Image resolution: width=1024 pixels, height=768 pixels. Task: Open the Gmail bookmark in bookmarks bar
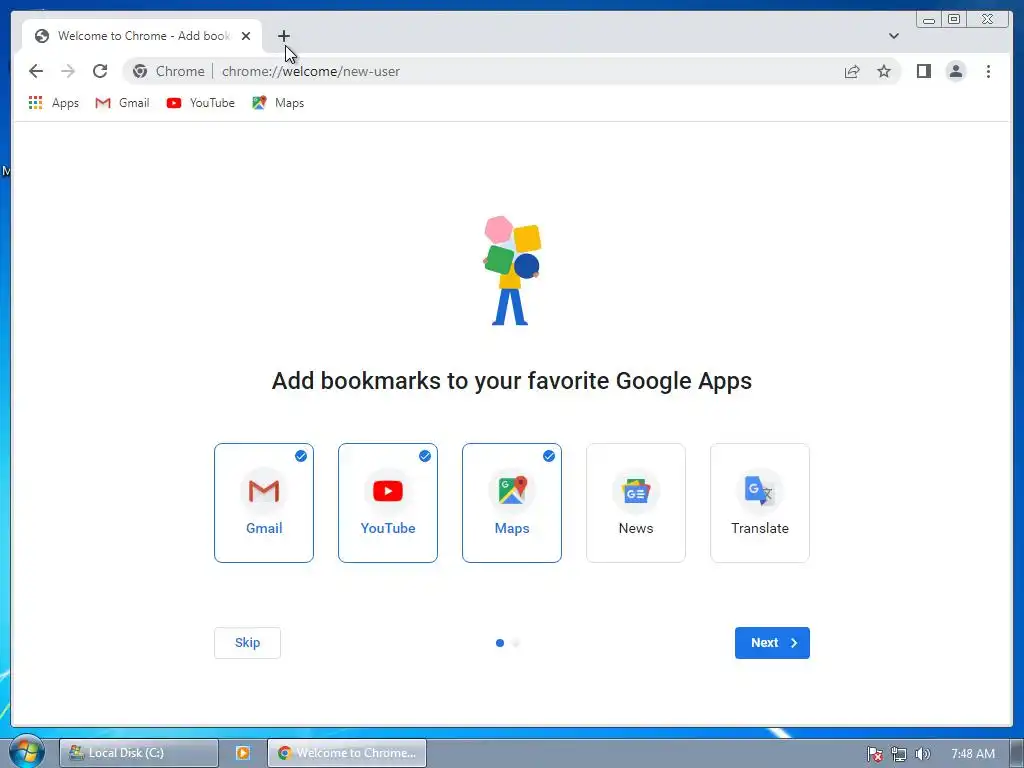[x=122, y=103]
